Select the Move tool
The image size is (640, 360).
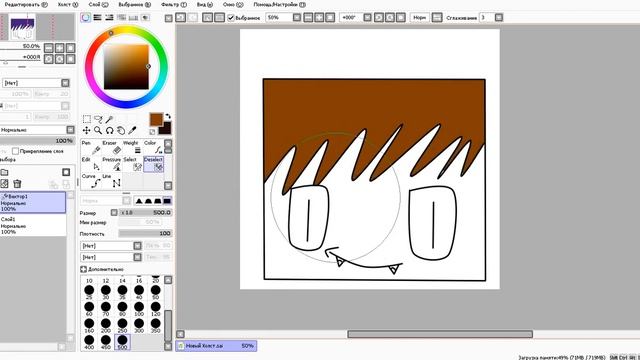click(87, 131)
